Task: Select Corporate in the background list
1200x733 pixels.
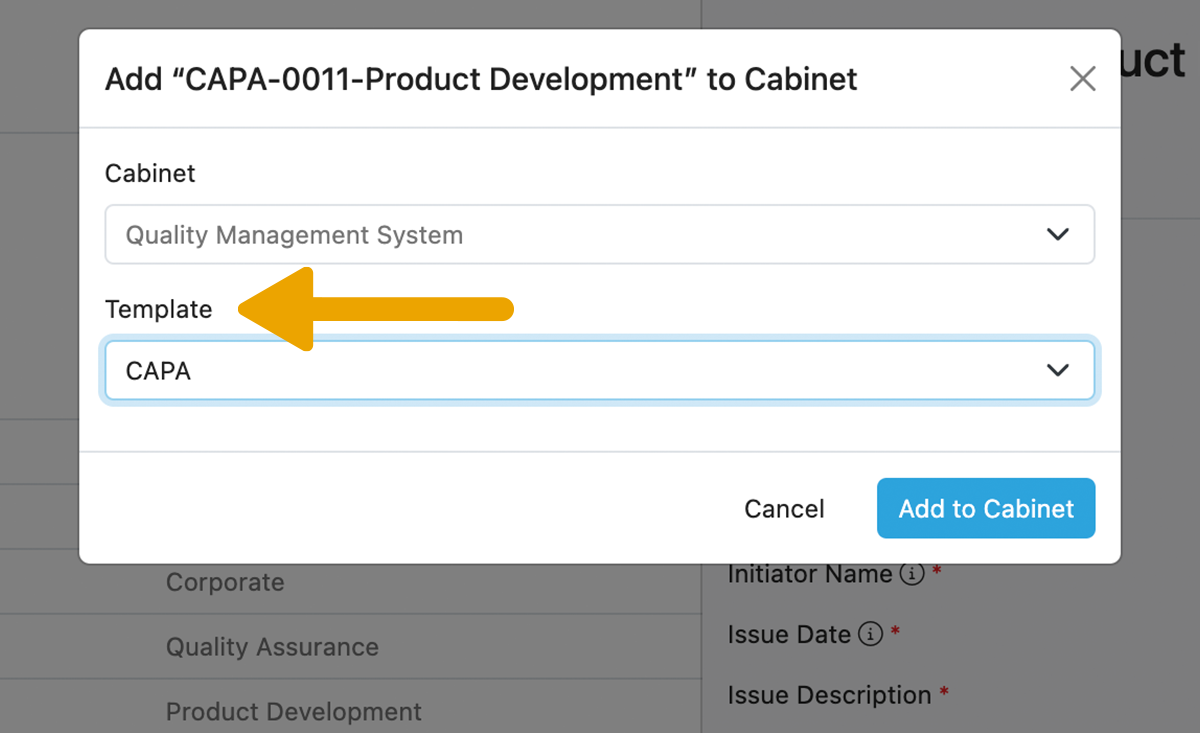Action: 225,582
